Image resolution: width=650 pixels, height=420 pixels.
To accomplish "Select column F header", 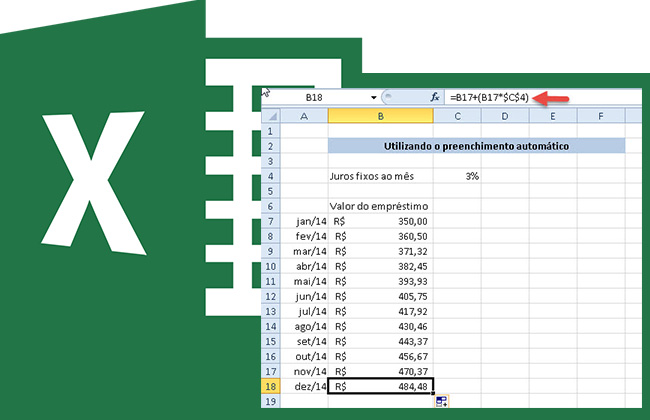I will pos(601,116).
